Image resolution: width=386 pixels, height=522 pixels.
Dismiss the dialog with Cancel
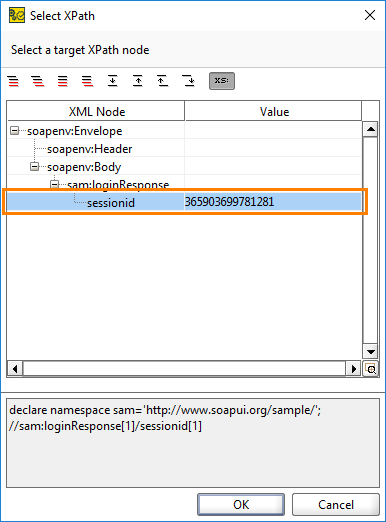pos(336,504)
